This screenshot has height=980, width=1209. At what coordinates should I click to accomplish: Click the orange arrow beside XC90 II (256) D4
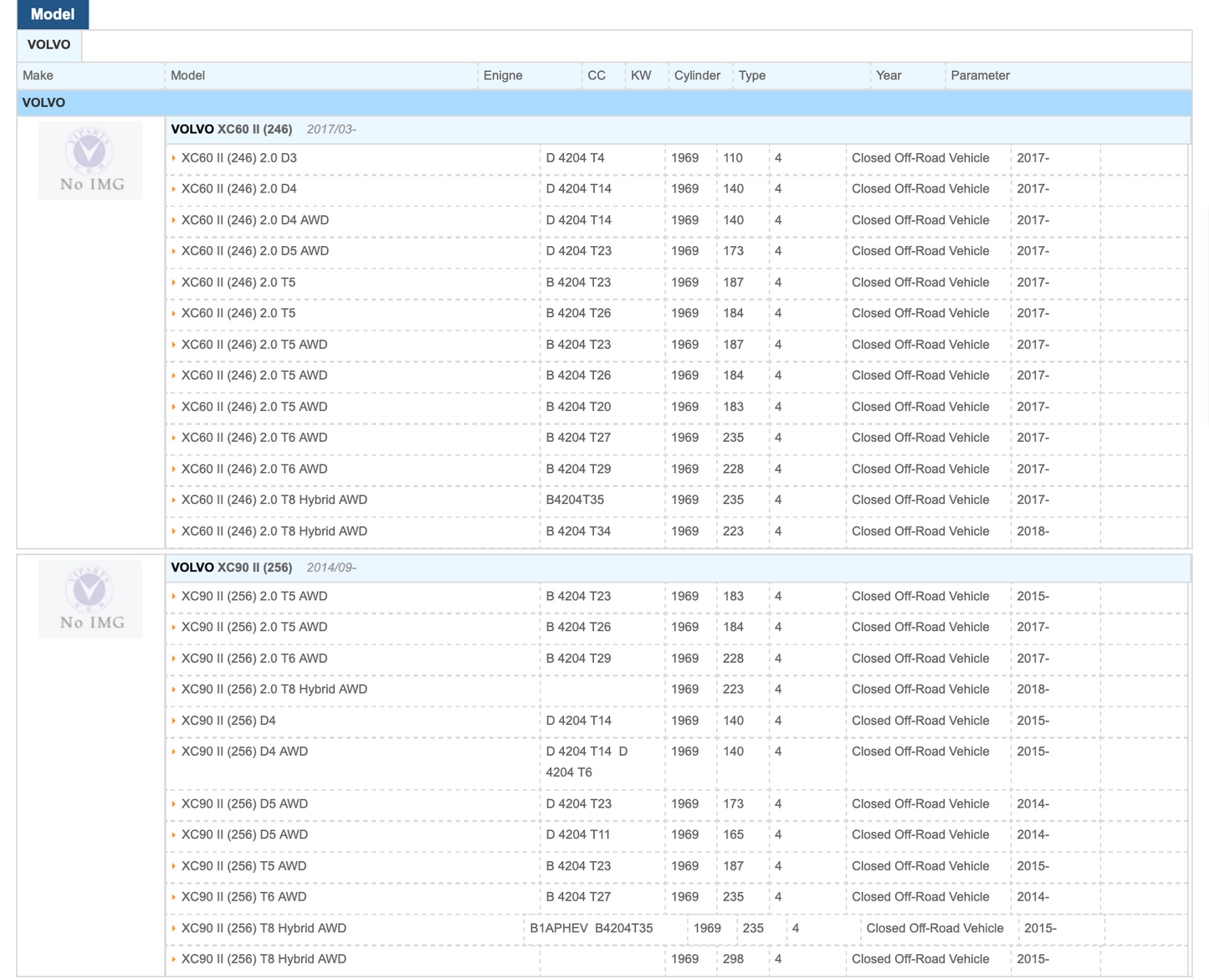click(x=173, y=721)
